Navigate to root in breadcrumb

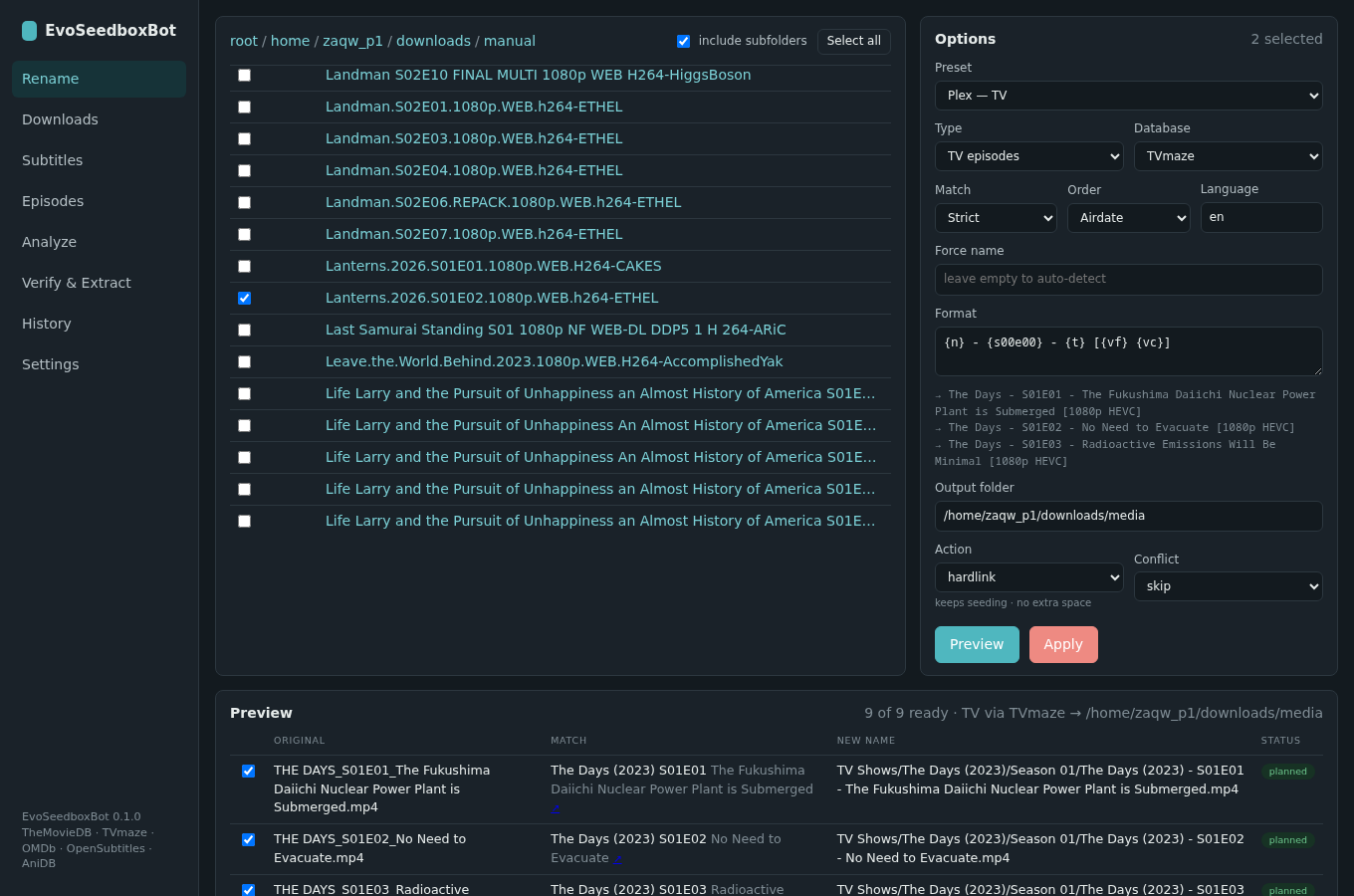244,41
